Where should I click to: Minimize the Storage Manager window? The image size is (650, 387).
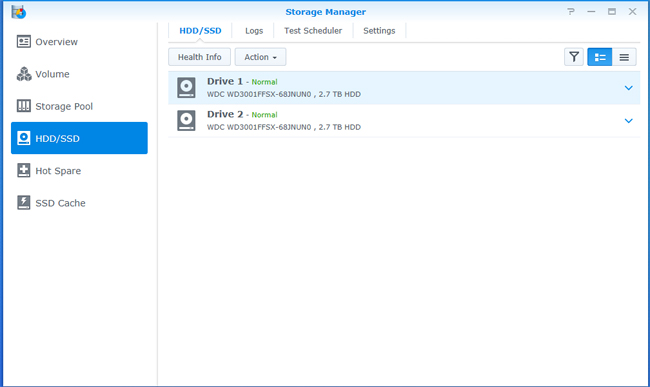coord(591,12)
